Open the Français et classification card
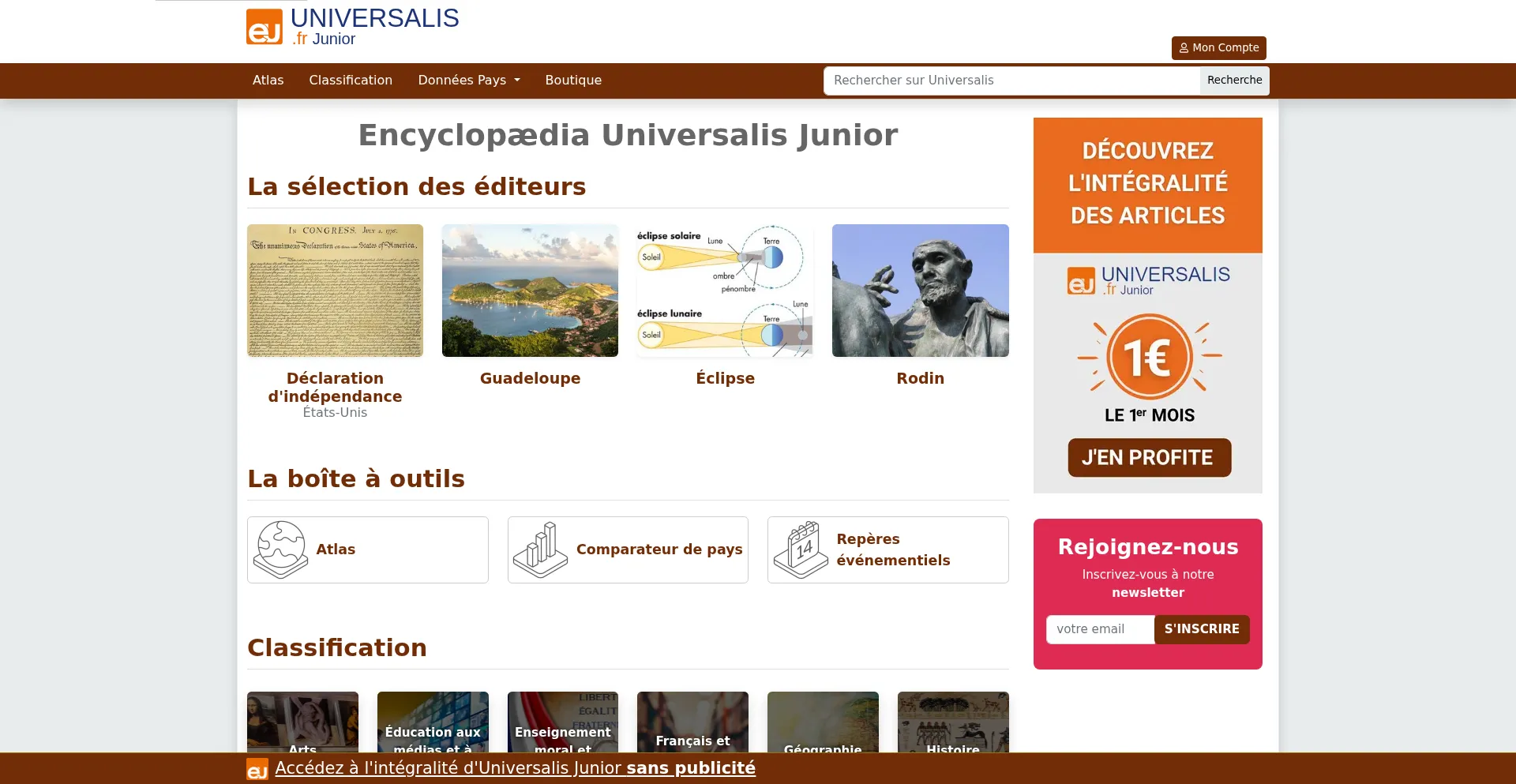 [x=692, y=722]
